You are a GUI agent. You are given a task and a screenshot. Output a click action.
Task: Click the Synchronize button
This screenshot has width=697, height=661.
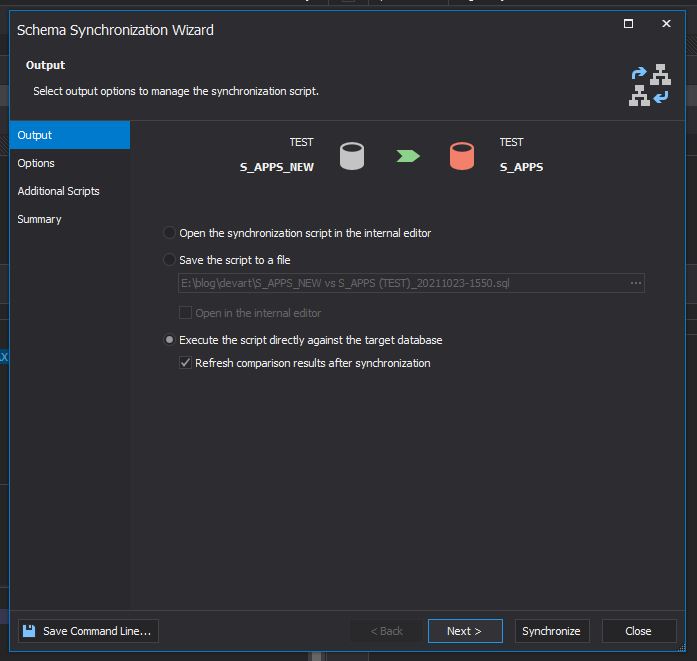click(551, 631)
